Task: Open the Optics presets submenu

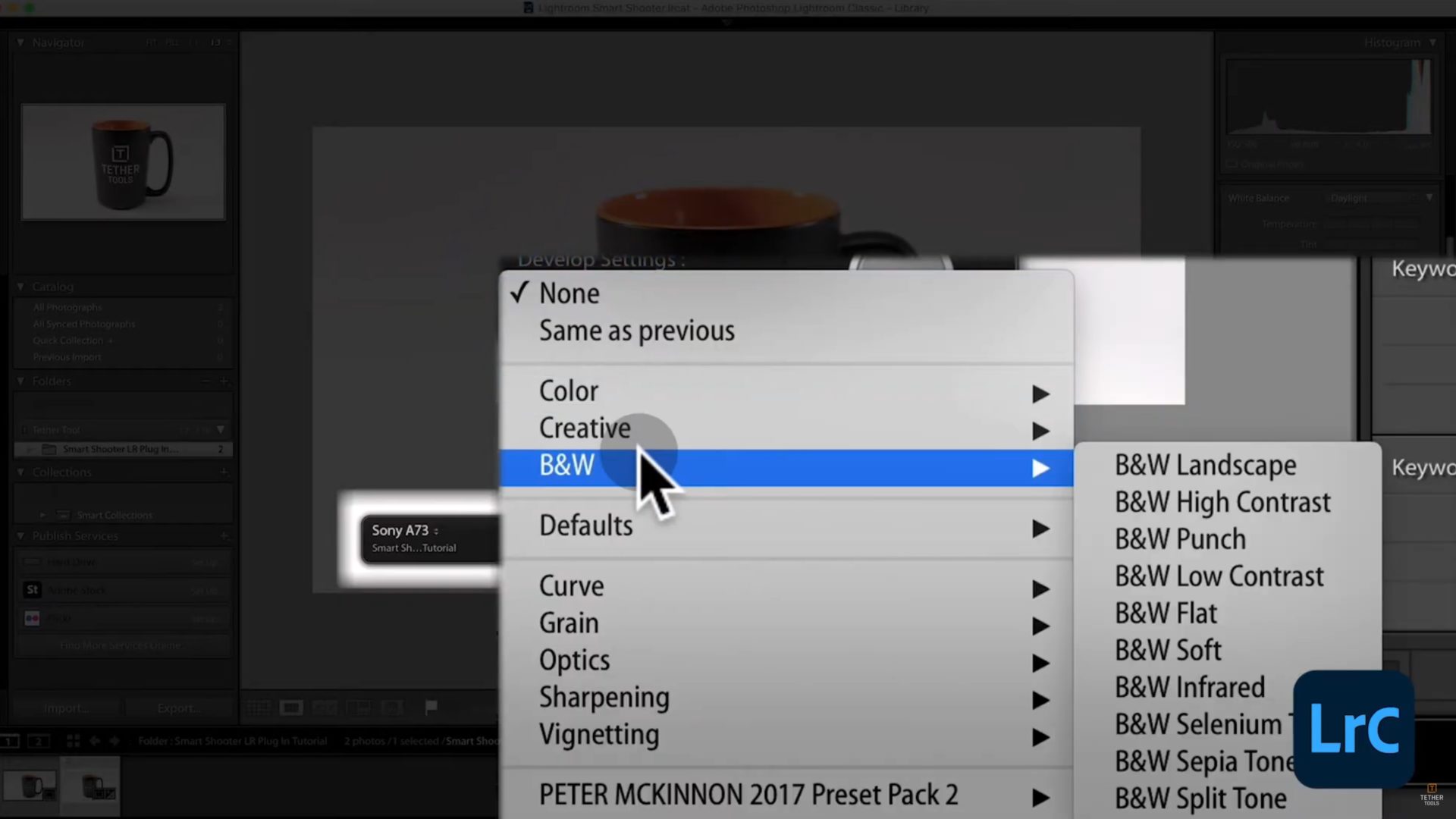Action: (786, 661)
